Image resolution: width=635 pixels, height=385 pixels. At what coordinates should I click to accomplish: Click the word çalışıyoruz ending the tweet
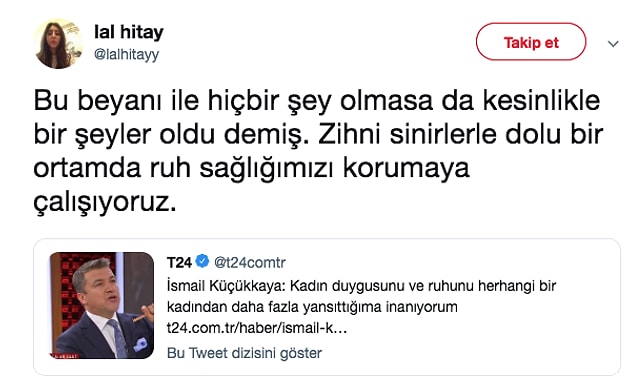105,202
